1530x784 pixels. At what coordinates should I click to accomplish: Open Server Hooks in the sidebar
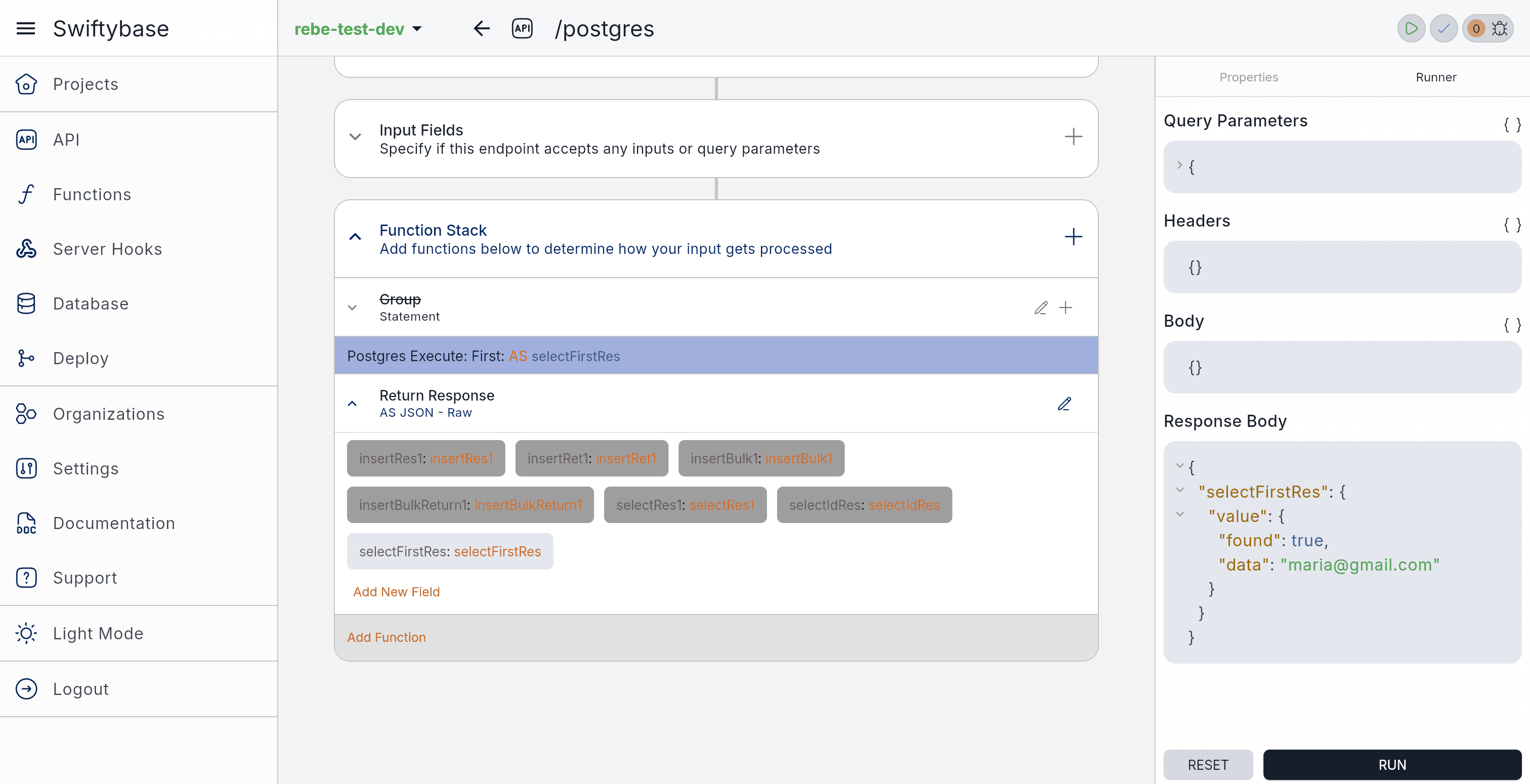click(x=107, y=249)
